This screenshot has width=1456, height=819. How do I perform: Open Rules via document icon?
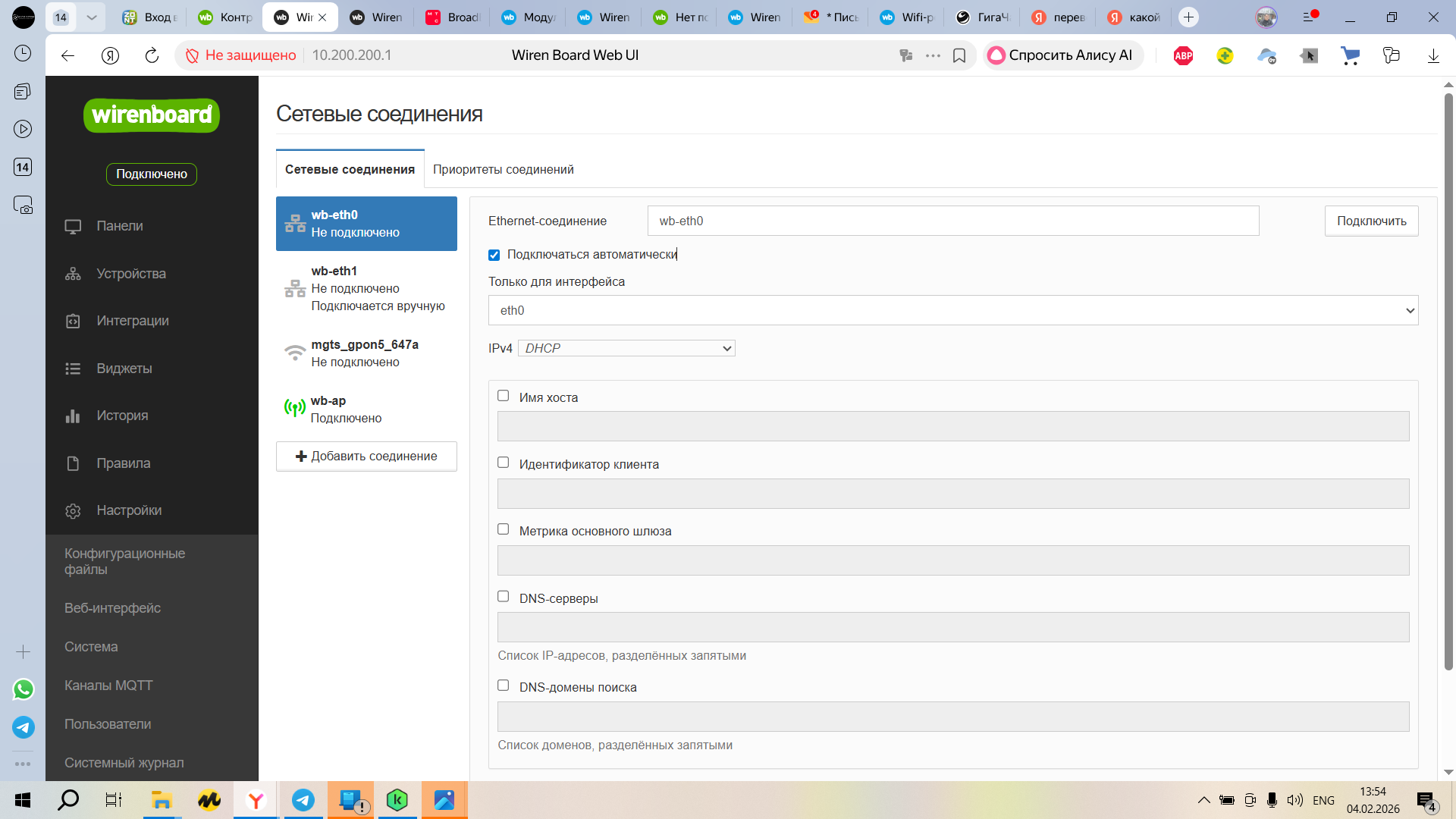[x=73, y=463]
